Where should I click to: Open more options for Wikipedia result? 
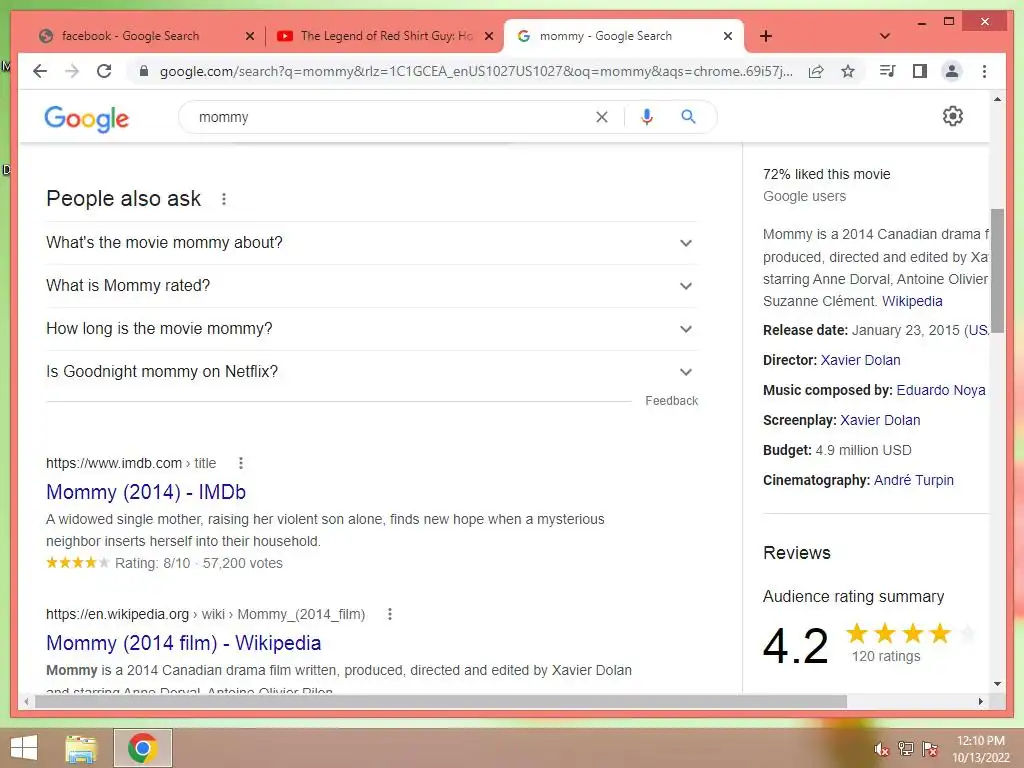pyautogui.click(x=390, y=614)
